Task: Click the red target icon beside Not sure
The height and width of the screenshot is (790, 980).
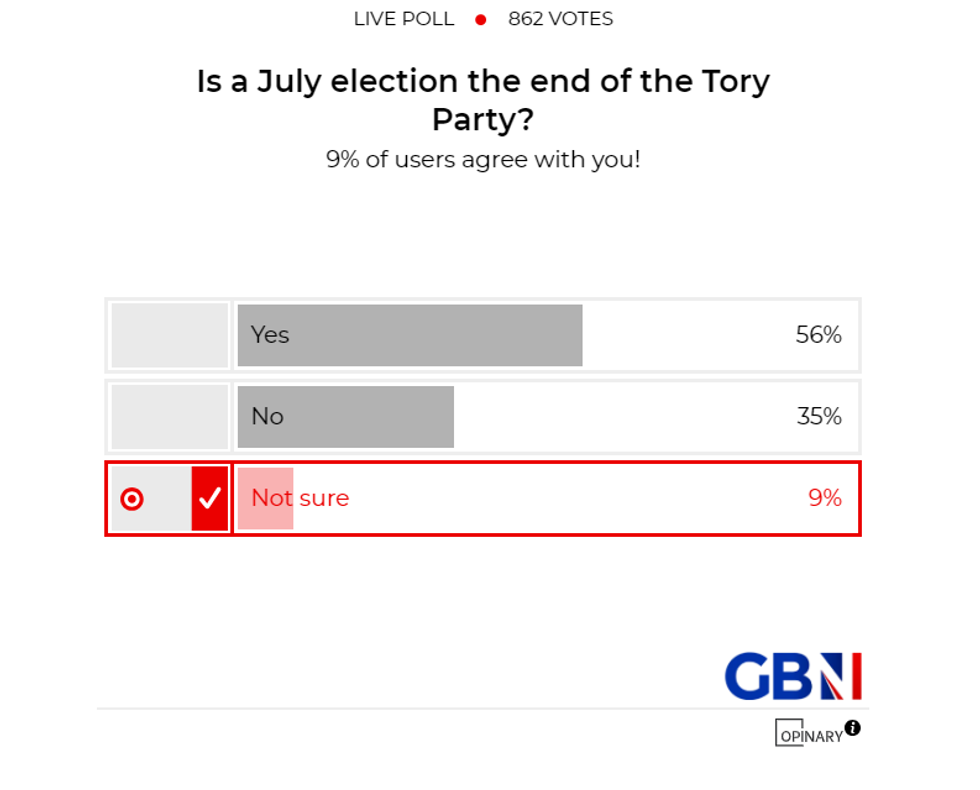Action: pos(132,498)
